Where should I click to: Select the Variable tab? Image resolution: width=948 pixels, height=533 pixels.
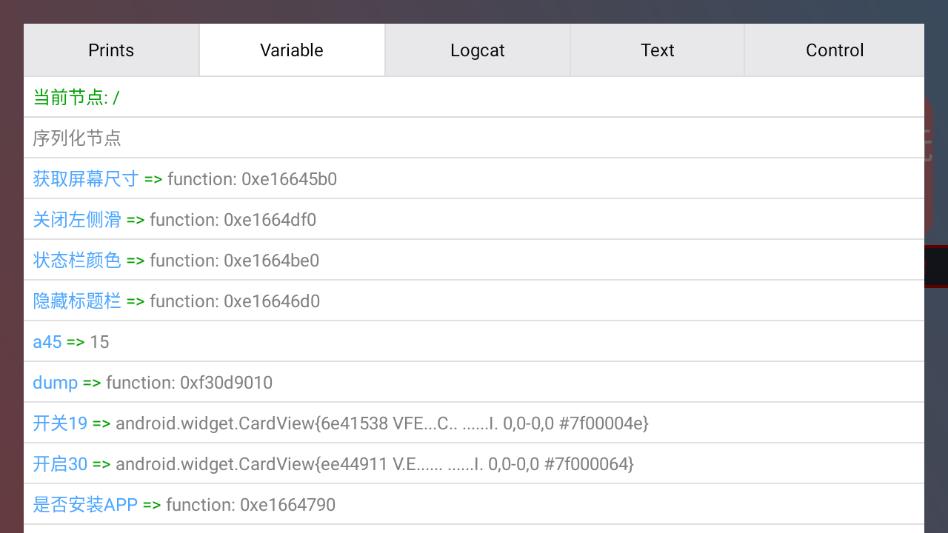291,50
